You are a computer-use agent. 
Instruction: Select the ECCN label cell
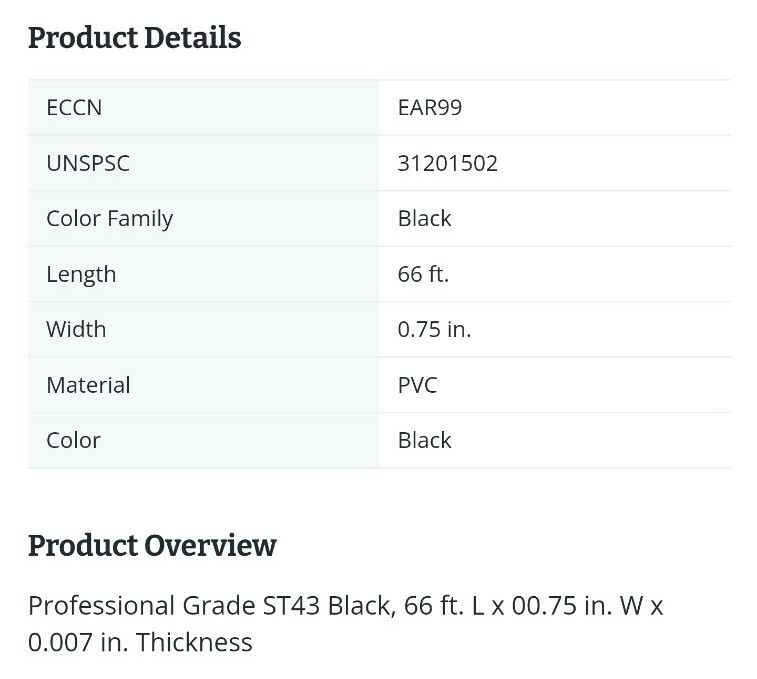click(203, 107)
